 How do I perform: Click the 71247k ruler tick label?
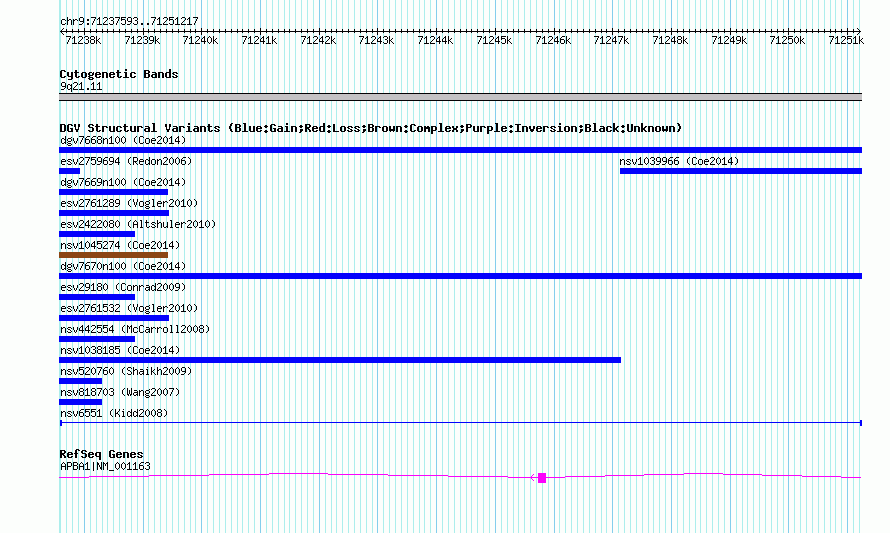click(x=611, y=40)
